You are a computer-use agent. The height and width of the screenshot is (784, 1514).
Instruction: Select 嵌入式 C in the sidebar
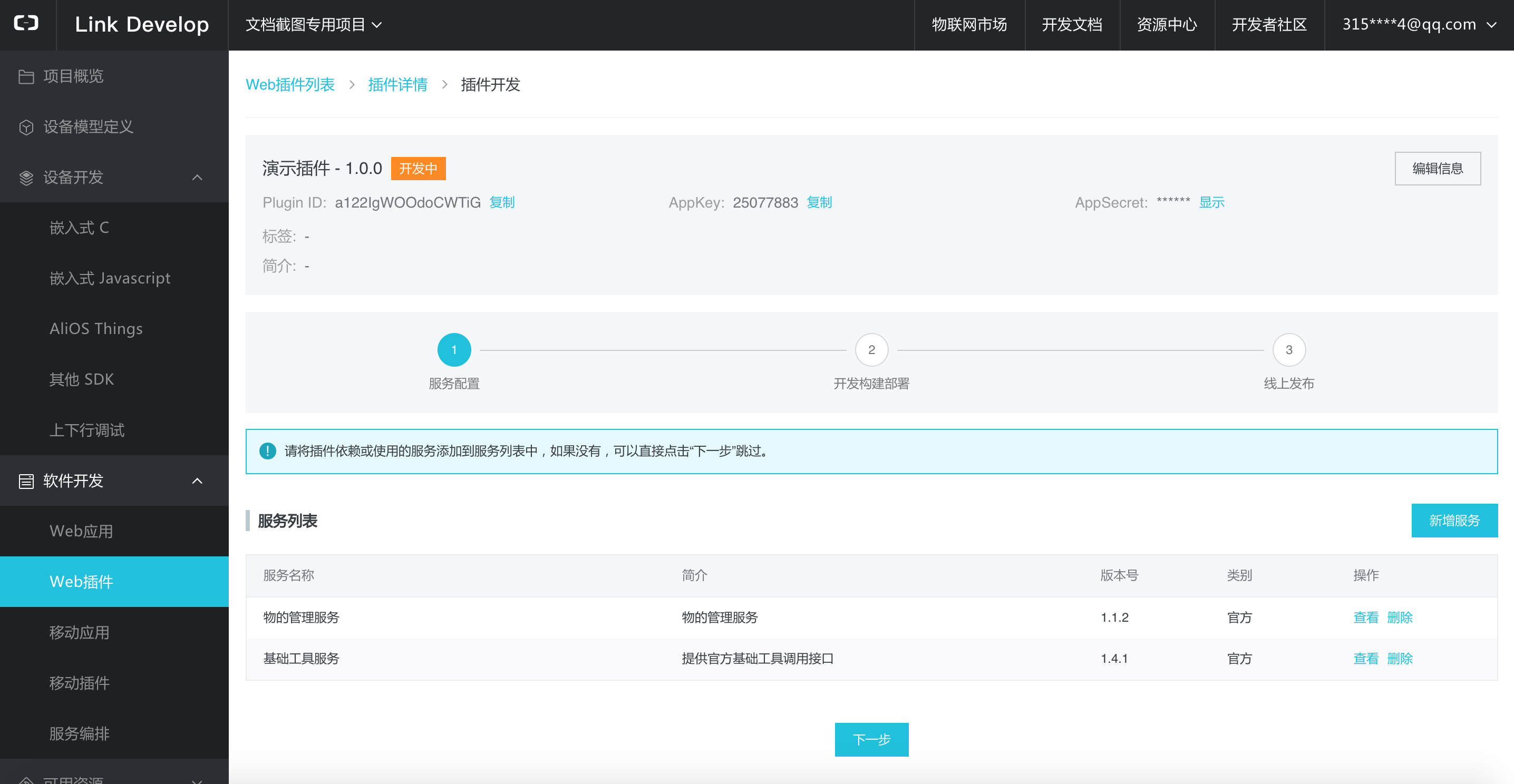(x=114, y=228)
